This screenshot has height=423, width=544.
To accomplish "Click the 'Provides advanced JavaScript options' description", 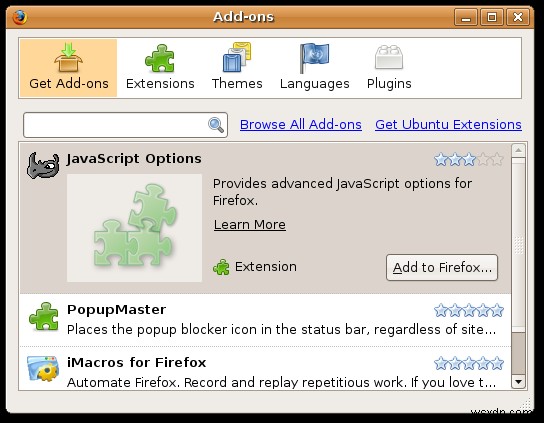I will [x=342, y=192].
